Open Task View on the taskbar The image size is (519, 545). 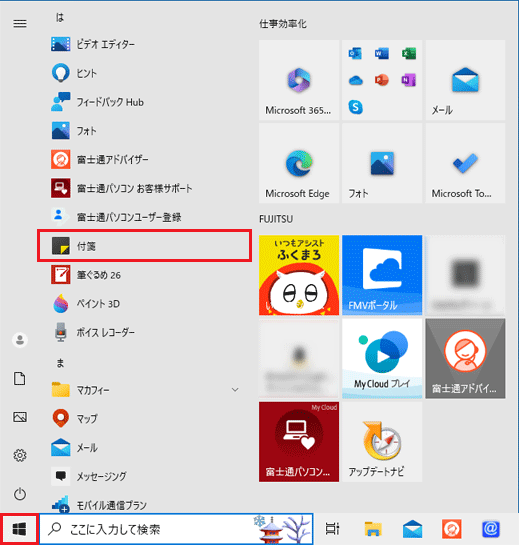click(x=332, y=529)
